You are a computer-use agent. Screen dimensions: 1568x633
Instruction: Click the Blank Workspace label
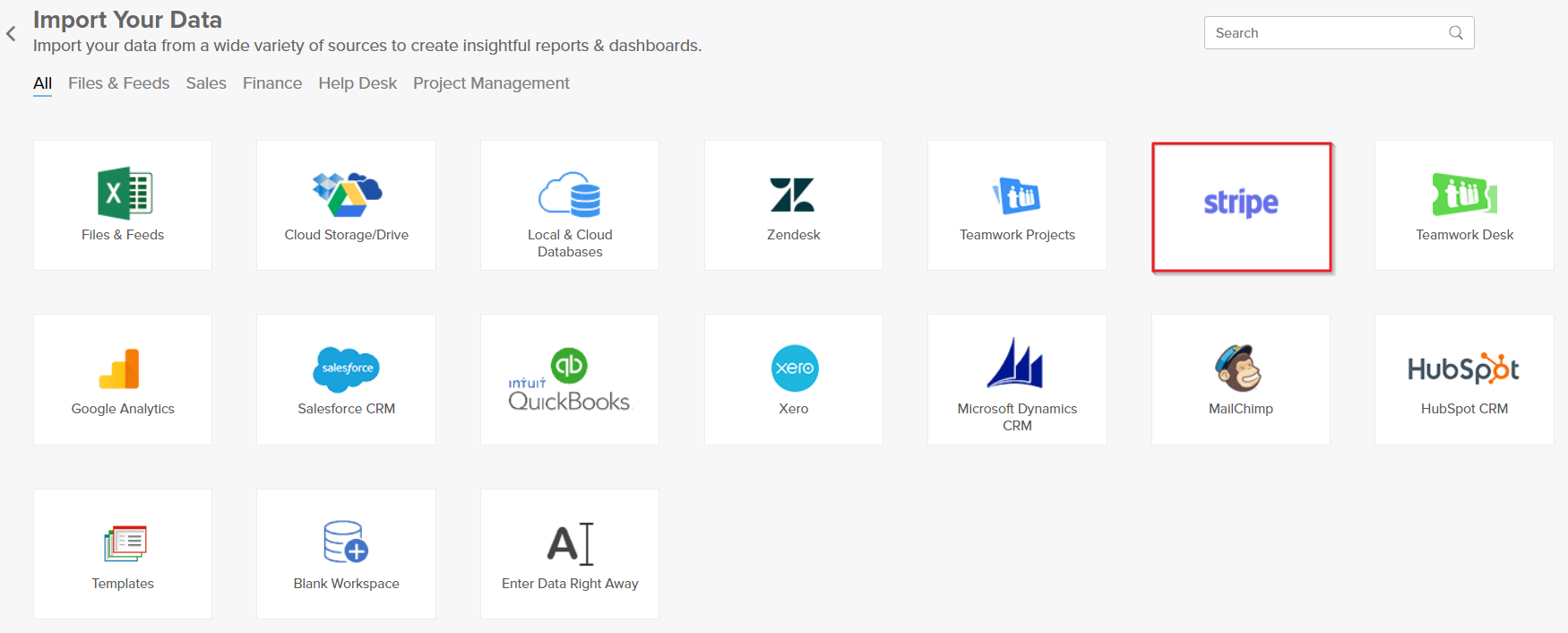point(347,584)
